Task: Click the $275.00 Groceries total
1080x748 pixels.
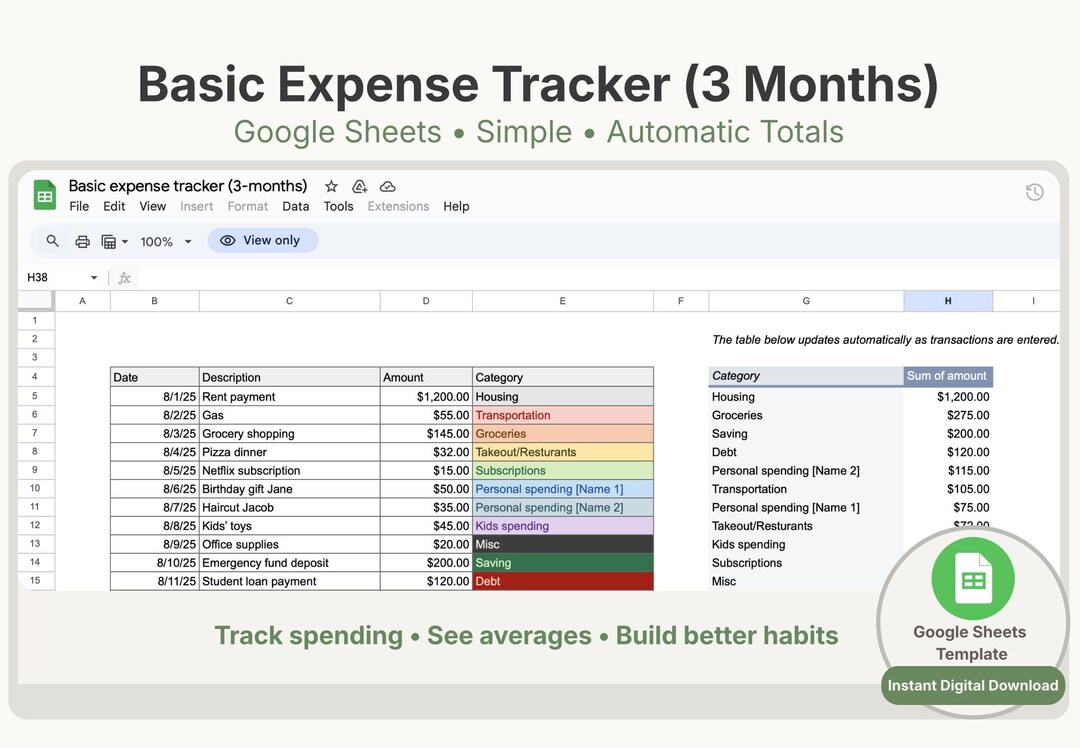Action: point(948,415)
